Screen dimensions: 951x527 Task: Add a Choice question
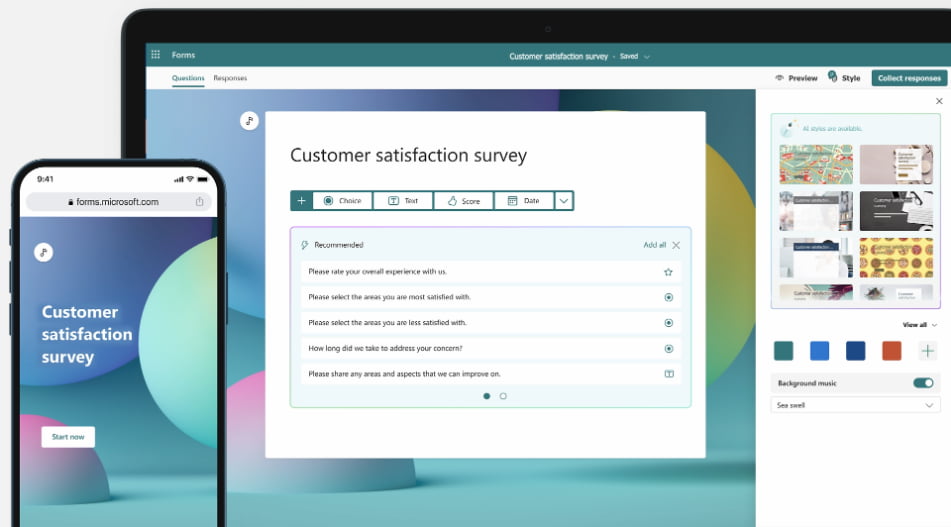tap(343, 201)
